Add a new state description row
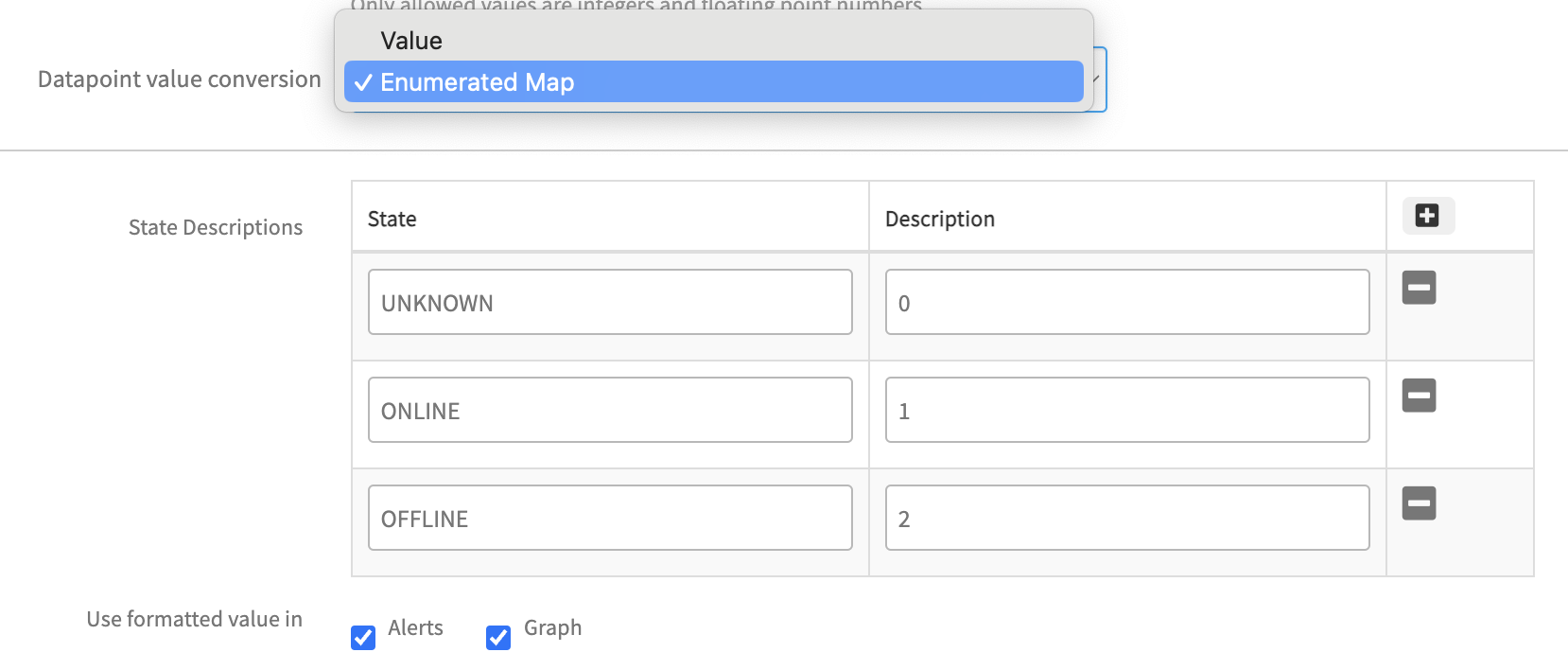Screen dimensions: 1568x670 [1427, 216]
